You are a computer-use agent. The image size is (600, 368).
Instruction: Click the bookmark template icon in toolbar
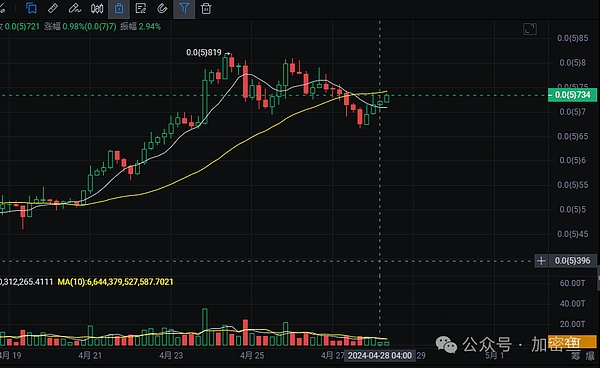click(x=31, y=8)
